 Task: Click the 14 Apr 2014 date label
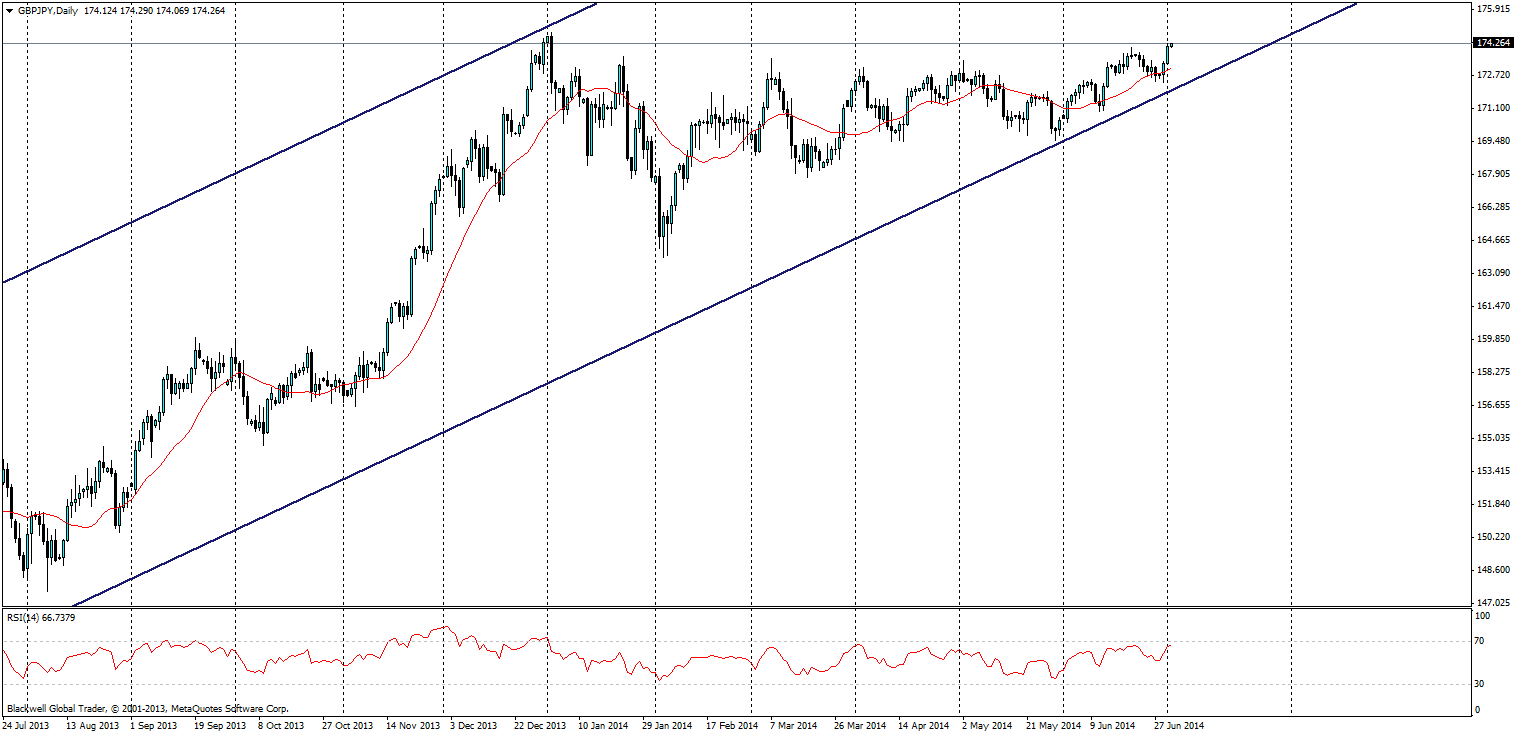tap(925, 727)
